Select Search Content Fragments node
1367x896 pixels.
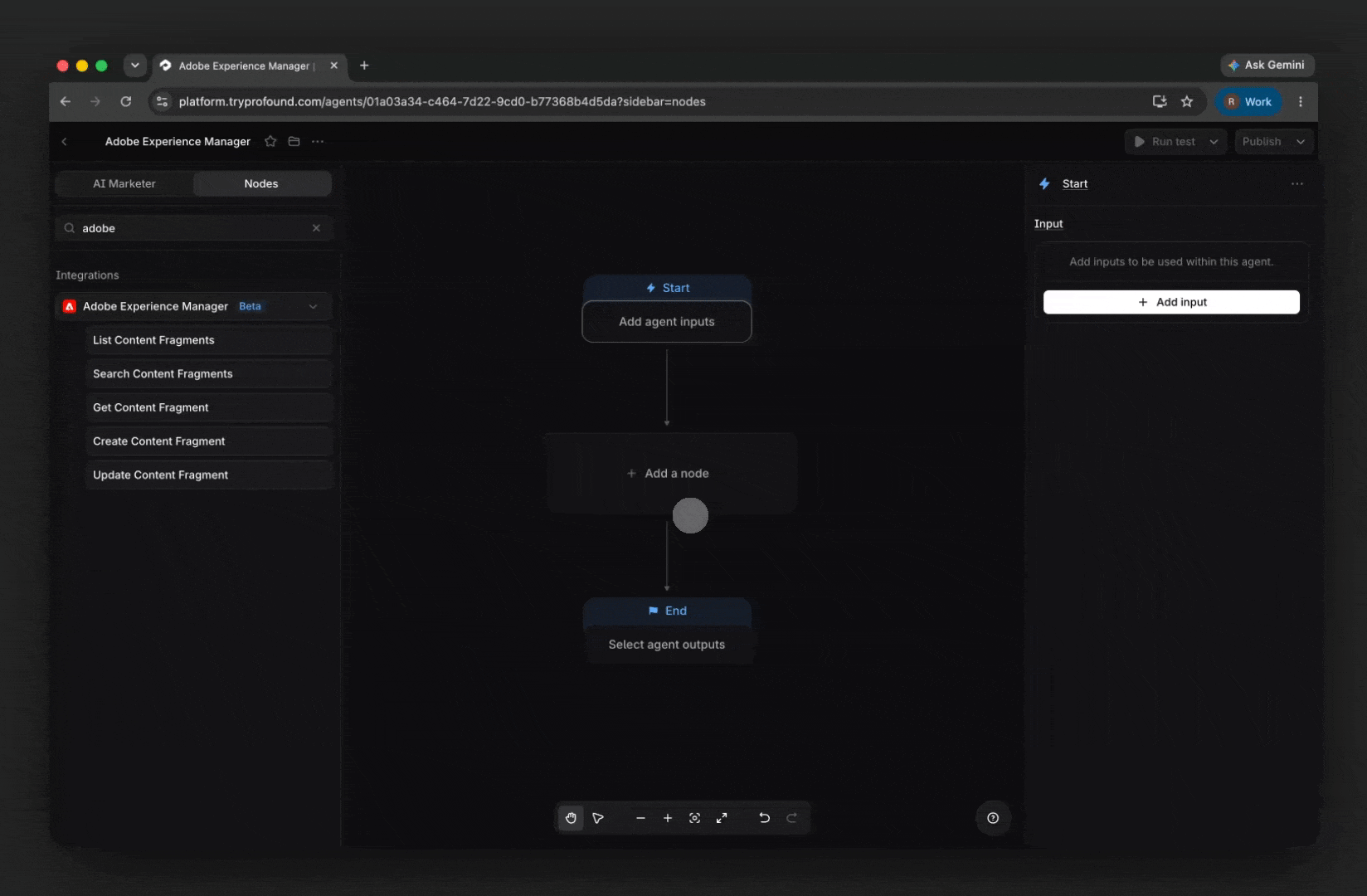(209, 374)
